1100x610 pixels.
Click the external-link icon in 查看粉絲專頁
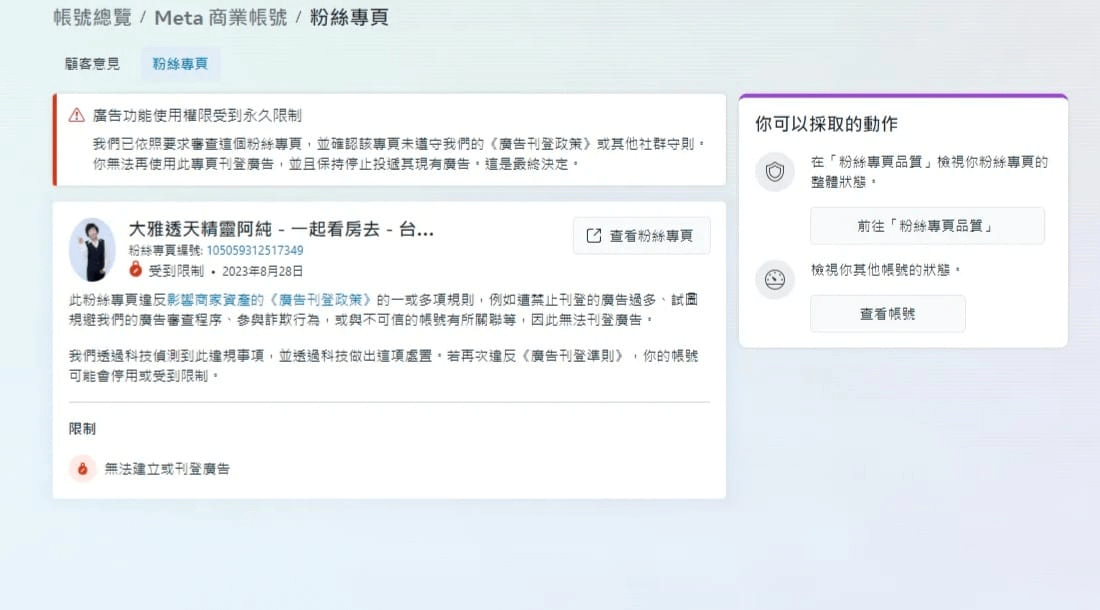pyautogui.click(x=593, y=236)
